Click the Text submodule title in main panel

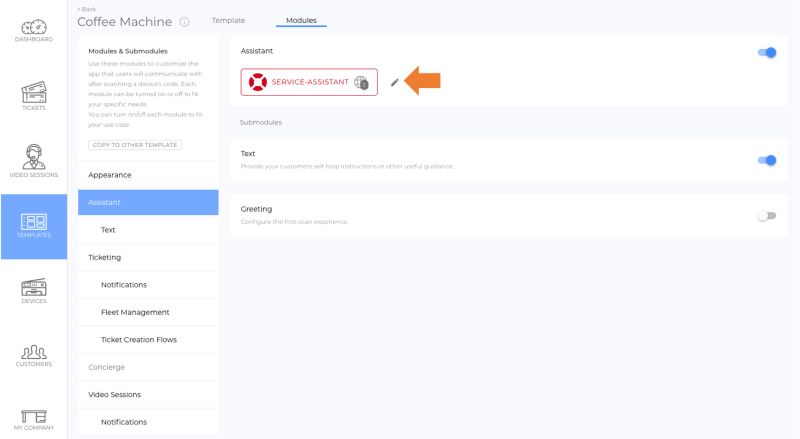[248, 154]
